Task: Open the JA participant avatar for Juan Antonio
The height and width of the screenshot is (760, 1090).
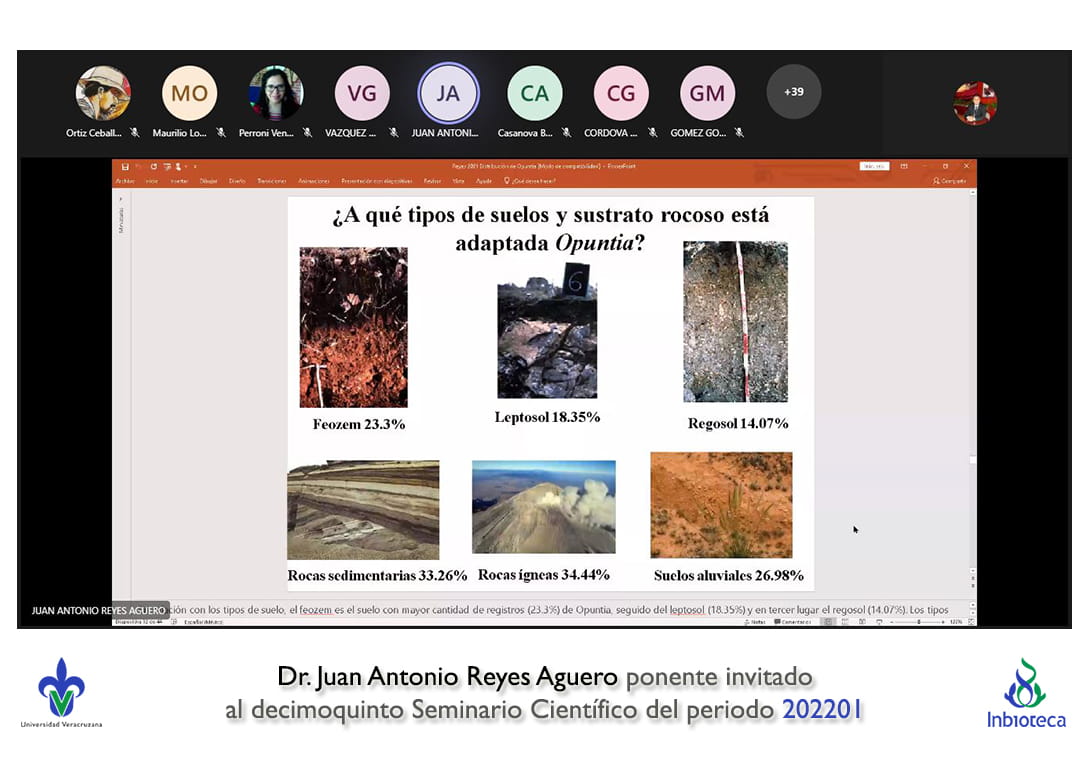Action: point(448,93)
